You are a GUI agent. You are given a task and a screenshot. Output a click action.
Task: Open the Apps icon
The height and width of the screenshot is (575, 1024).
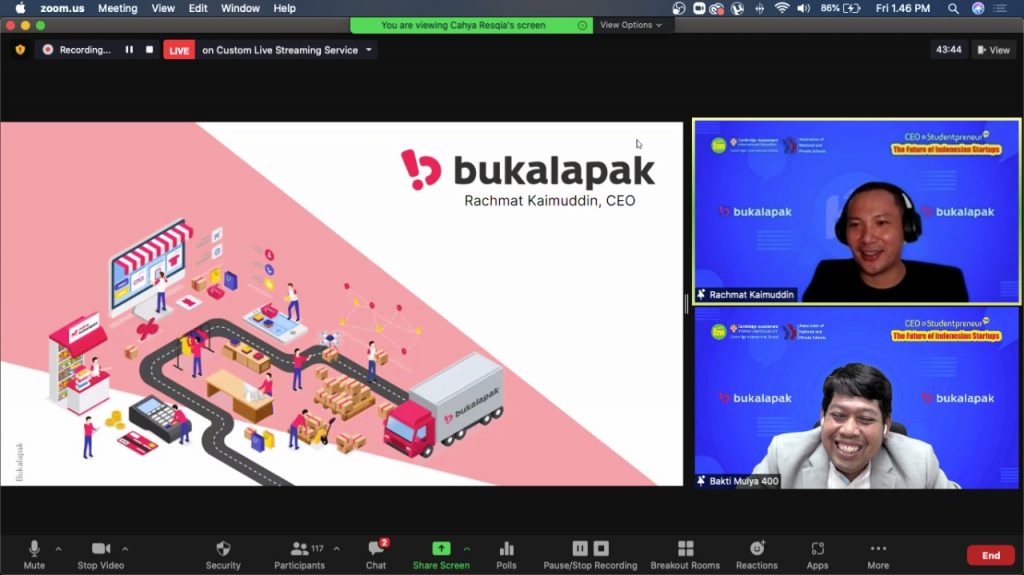coord(817,549)
